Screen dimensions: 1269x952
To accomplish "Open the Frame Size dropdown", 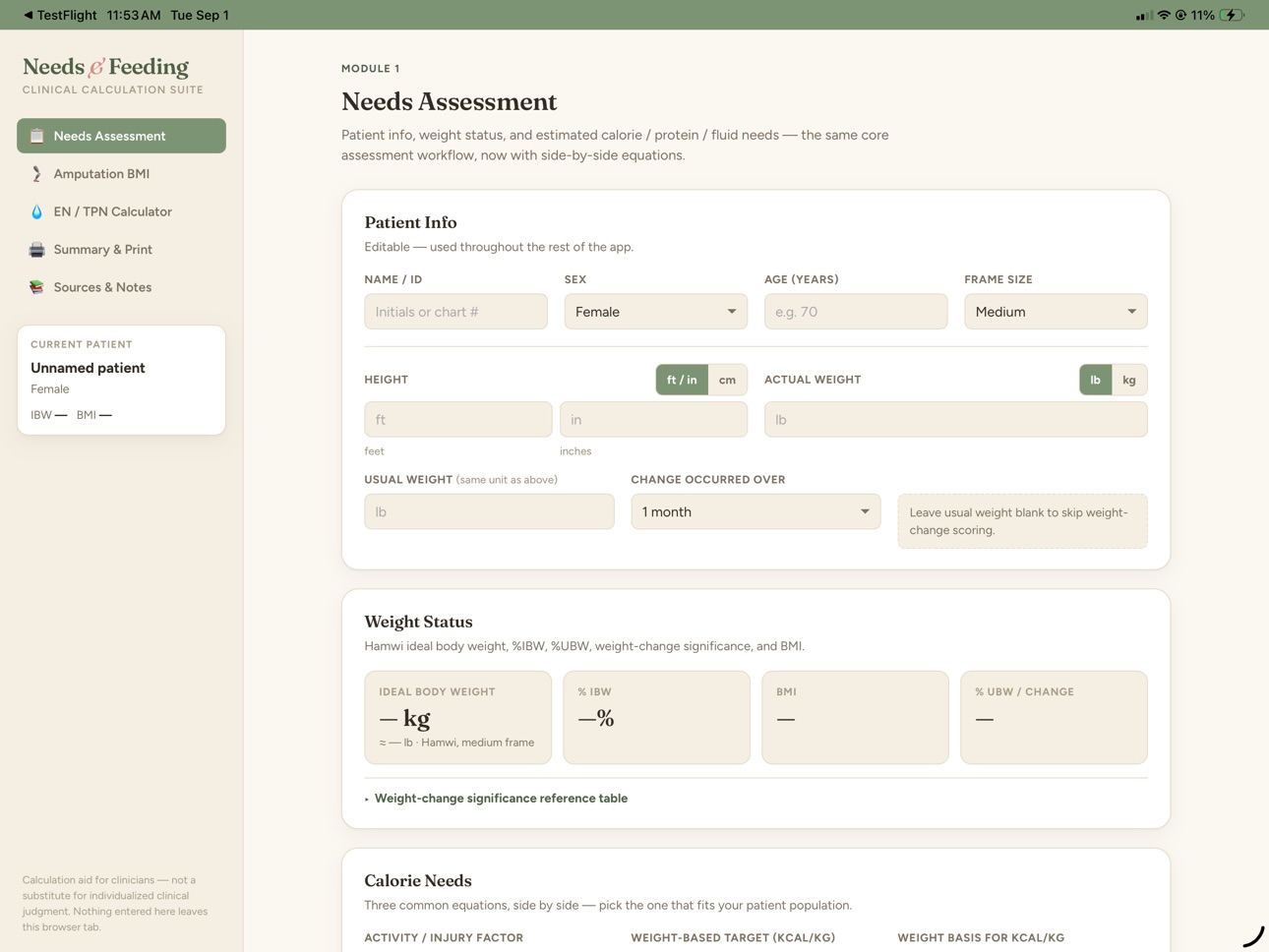I will click(1056, 312).
